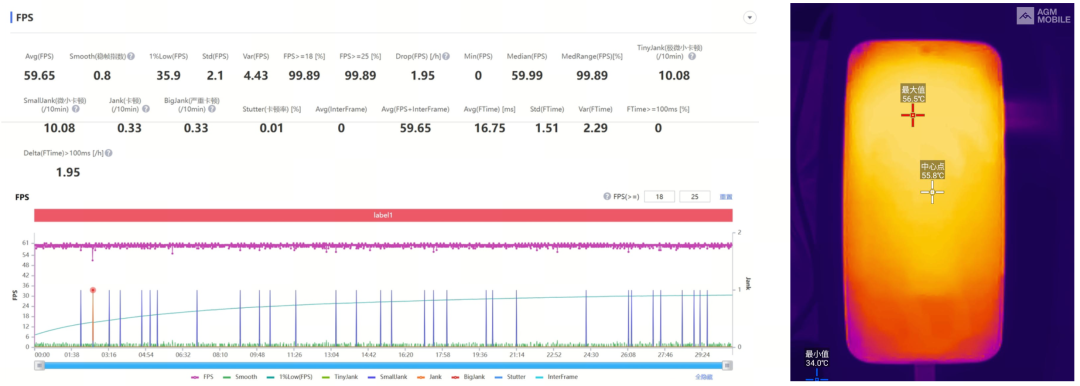The image size is (1080, 386).
Task: Click the Std(FTime) value 1.51
Action: coord(547,128)
